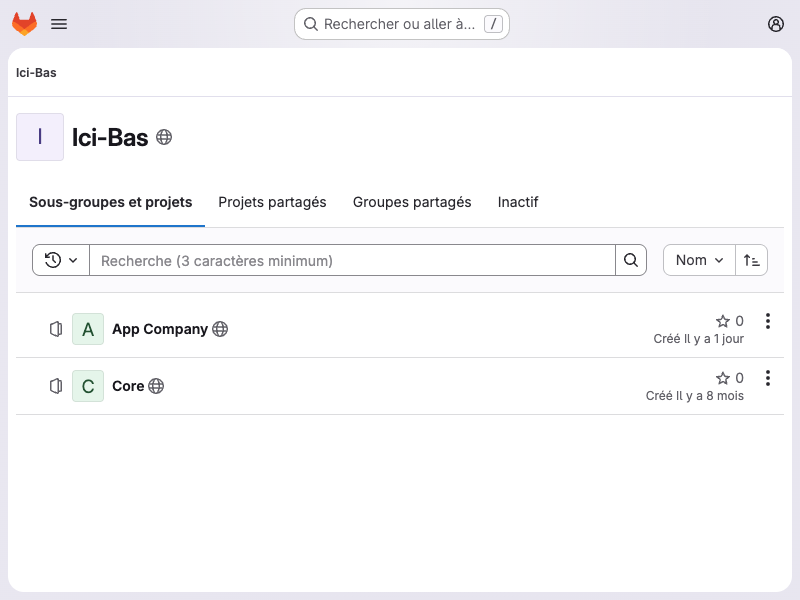Open the hamburger navigation menu
The height and width of the screenshot is (600, 800).
coord(59,24)
